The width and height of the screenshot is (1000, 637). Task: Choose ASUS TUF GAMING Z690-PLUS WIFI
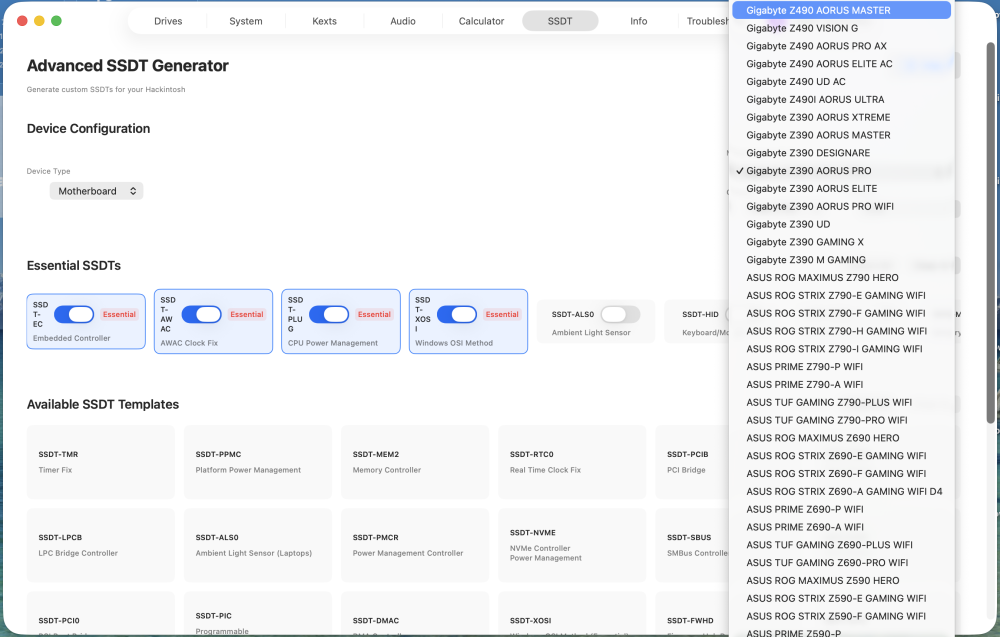click(x=841, y=545)
